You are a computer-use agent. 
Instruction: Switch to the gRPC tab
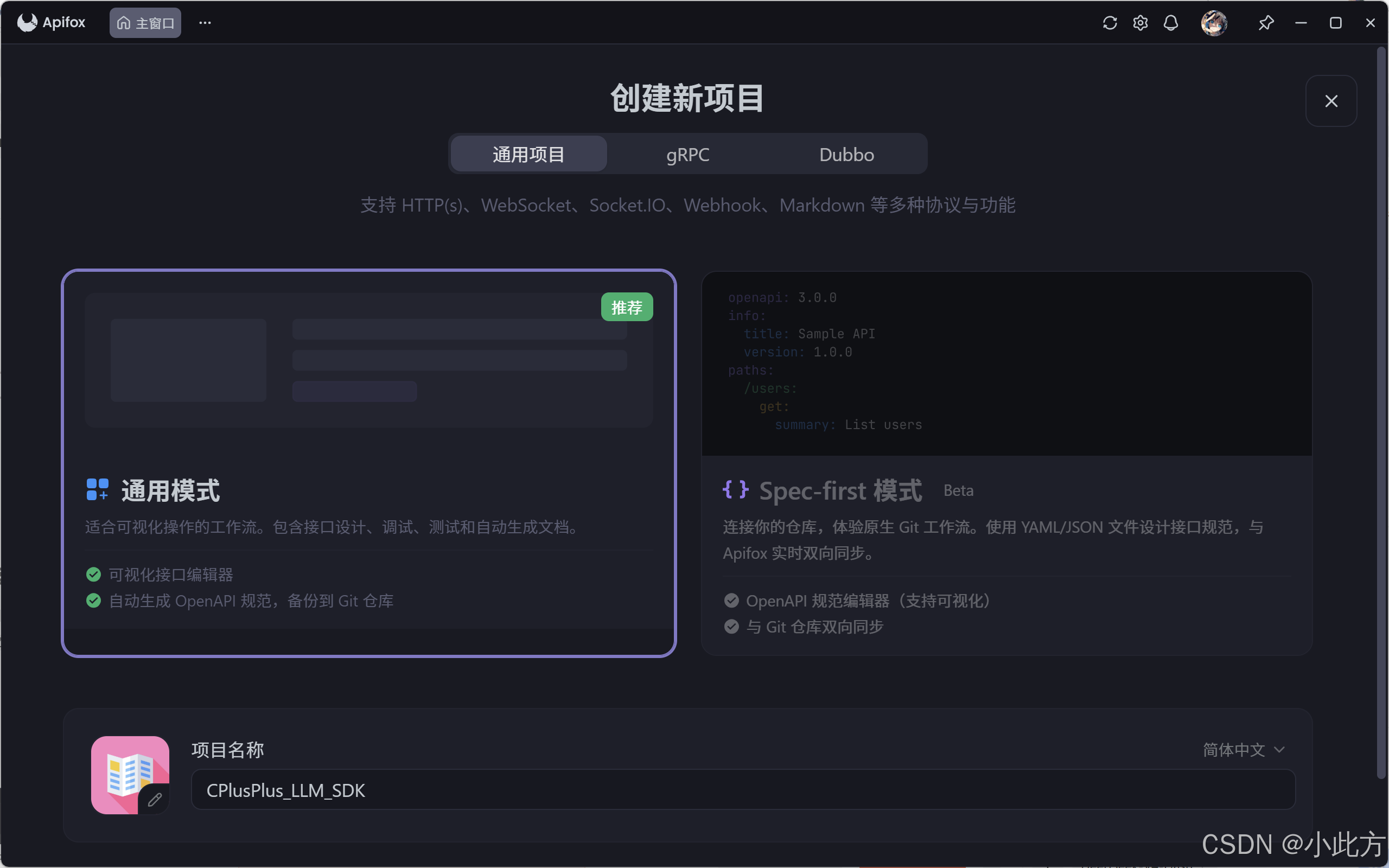687,154
